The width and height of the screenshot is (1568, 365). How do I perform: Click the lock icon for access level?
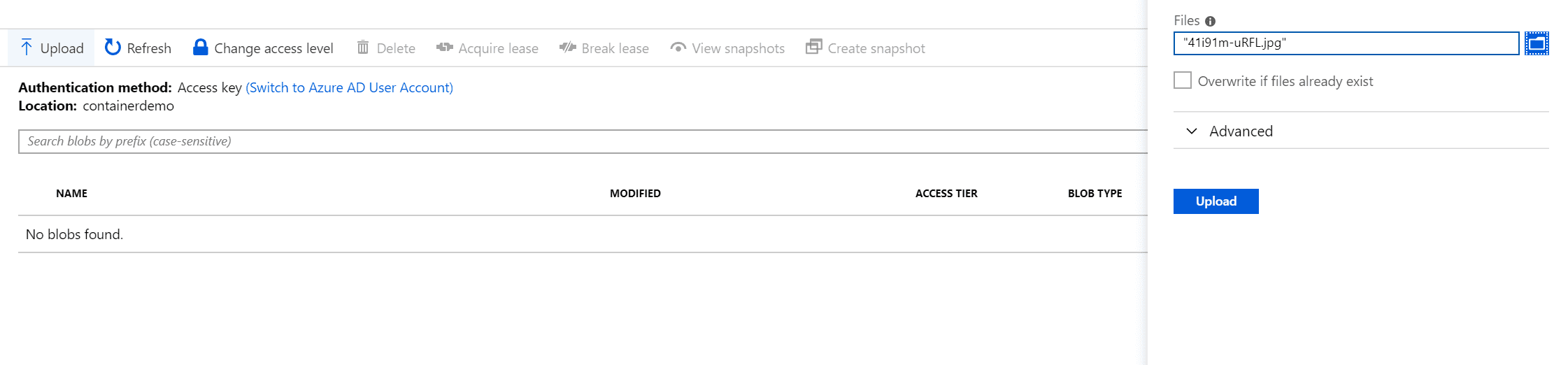pos(201,48)
